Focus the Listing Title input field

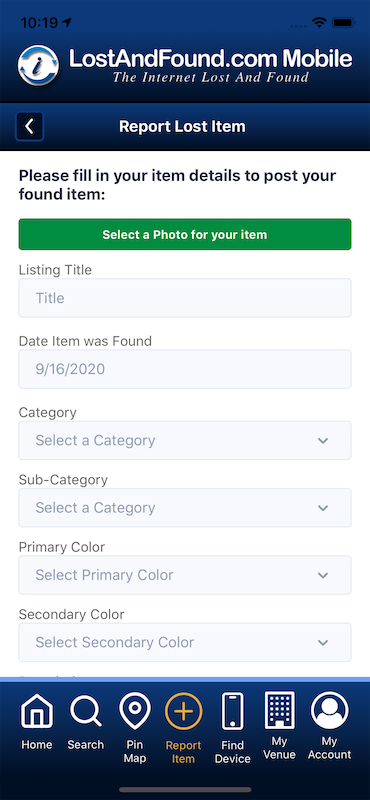point(185,298)
